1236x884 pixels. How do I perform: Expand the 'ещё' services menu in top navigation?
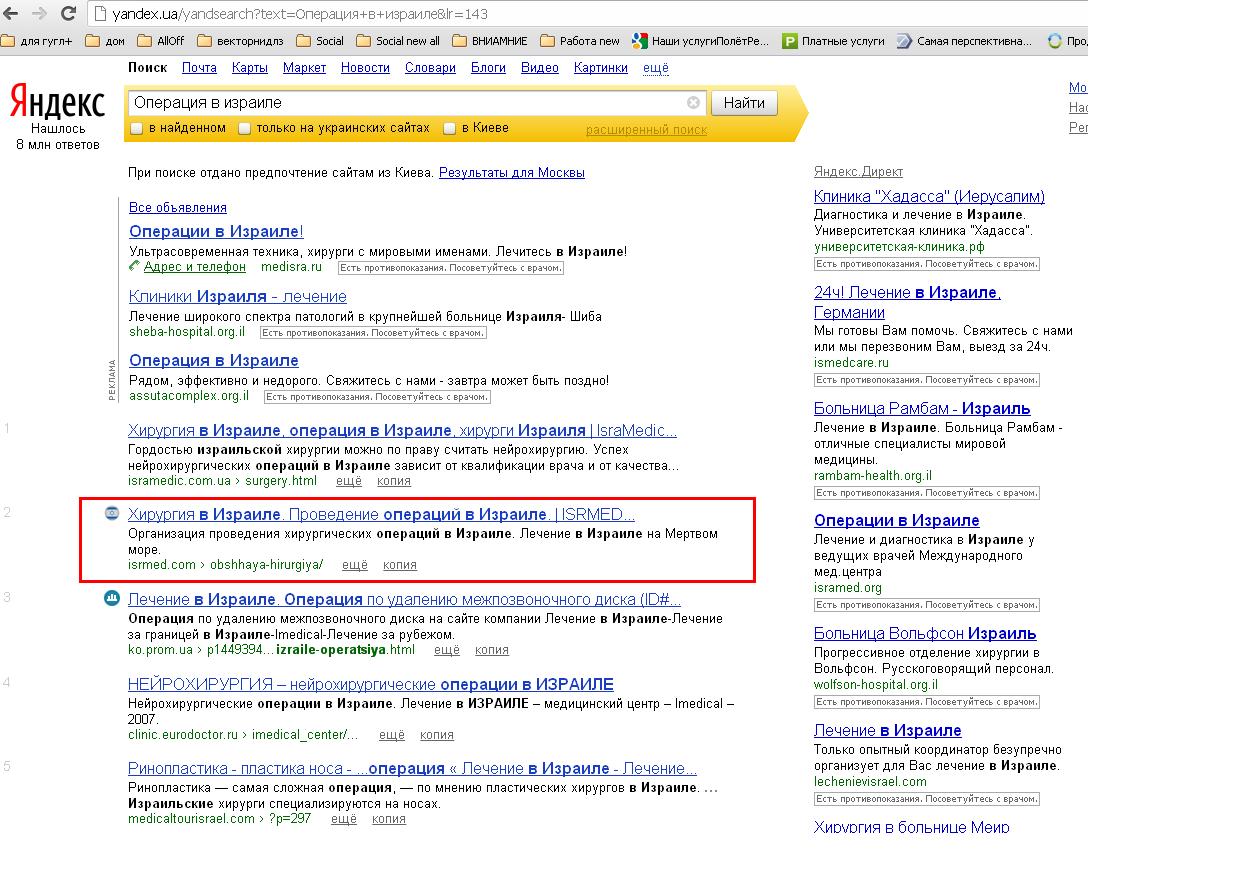click(655, 68)
